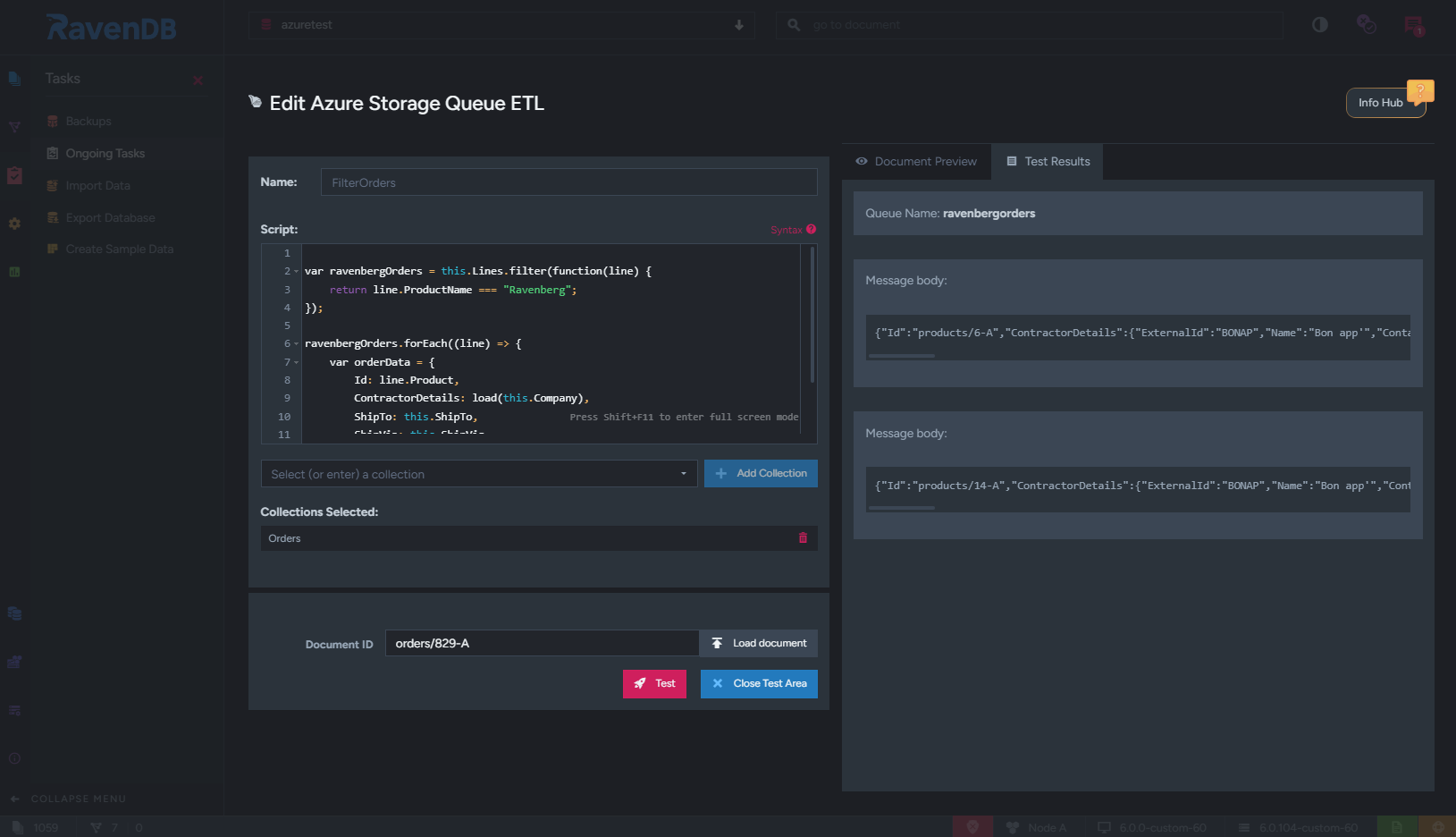Click the script editor vertical scrollbar

pos(812,315)
